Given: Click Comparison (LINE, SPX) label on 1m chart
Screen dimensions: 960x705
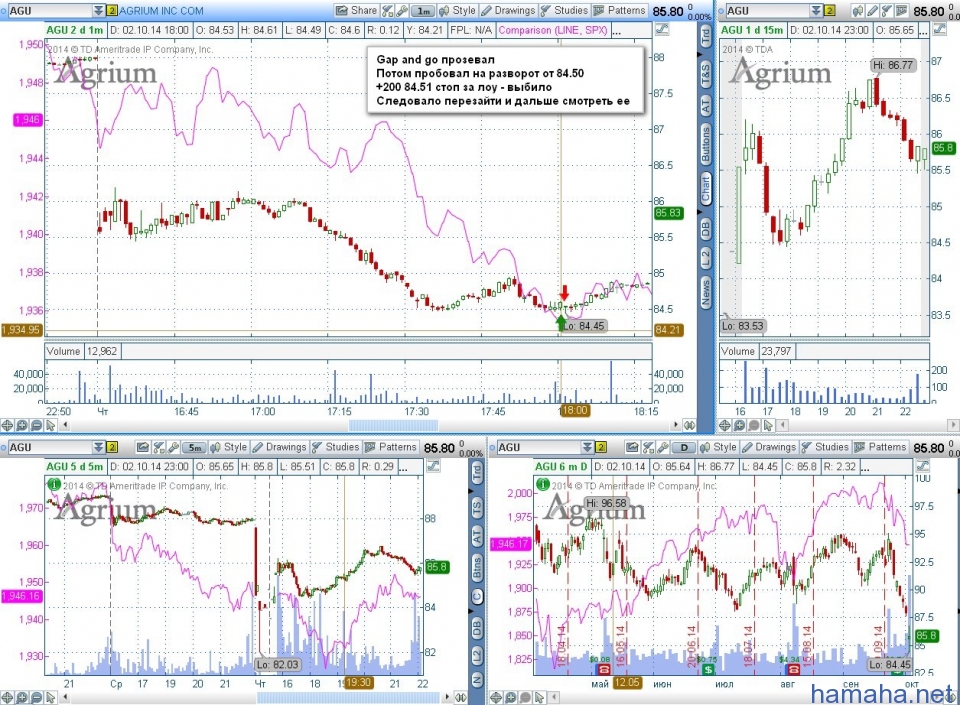Looking at the screenshot, I should (x=552, y=29).
